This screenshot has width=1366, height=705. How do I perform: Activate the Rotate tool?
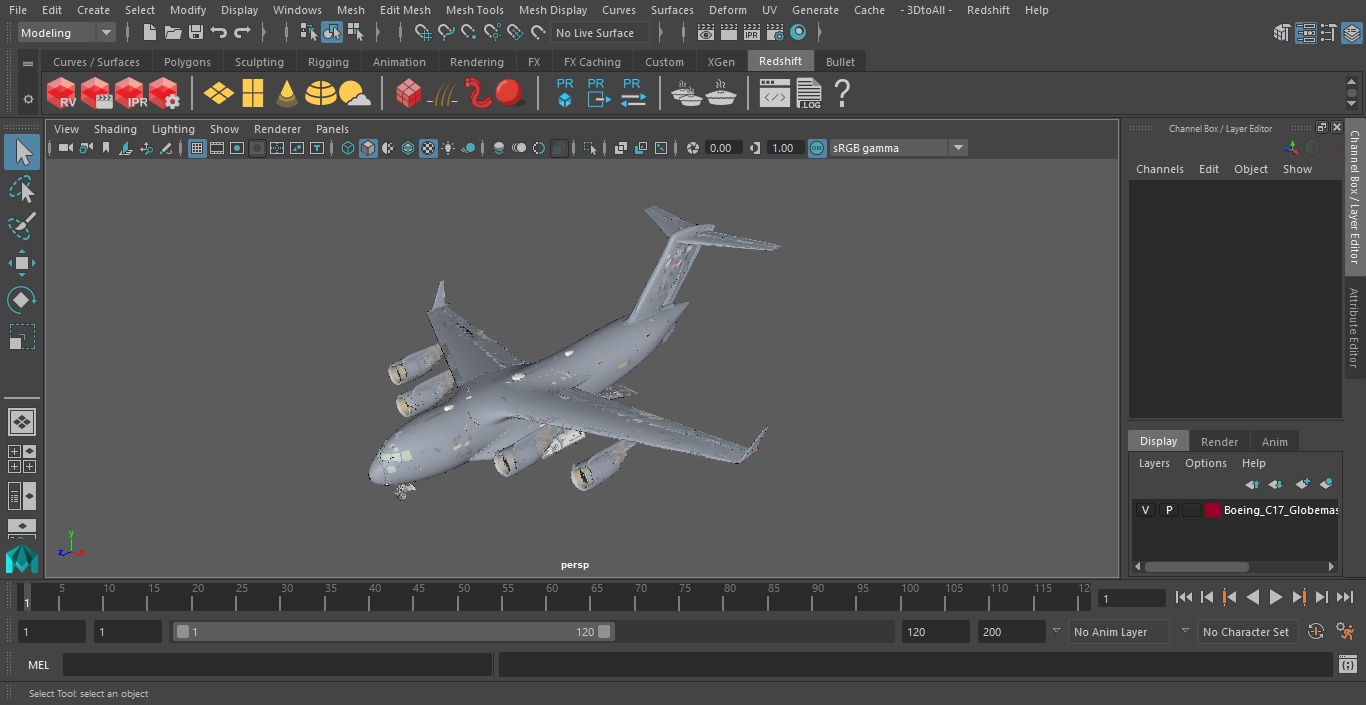click(21, 300)
